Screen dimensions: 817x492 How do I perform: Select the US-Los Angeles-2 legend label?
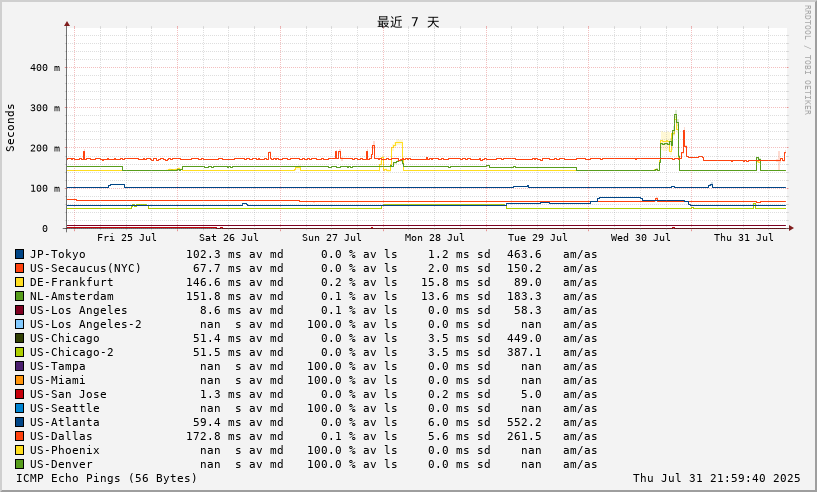pyautogui.click(x=85, y=324)
